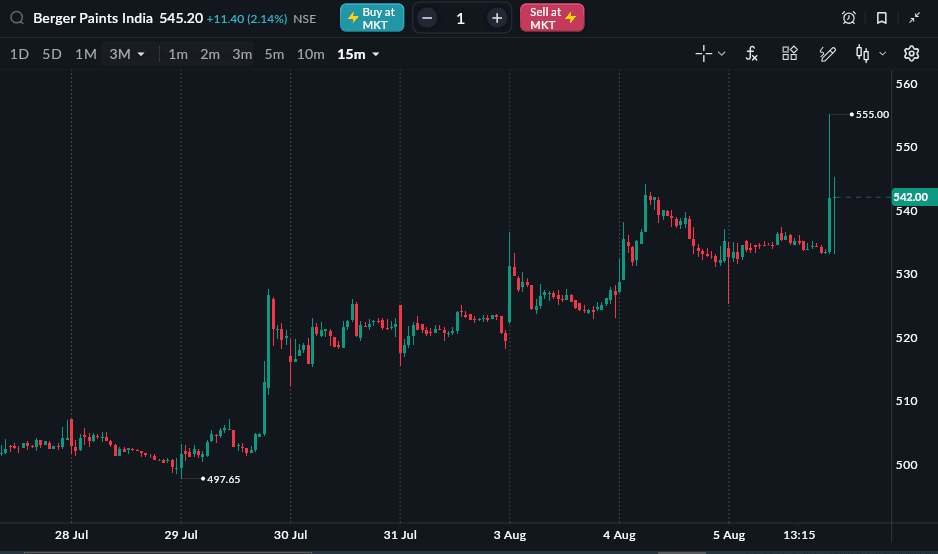Bookmark this stock to watchlist
Screen dimensions: 938x554
coord(882,18)
